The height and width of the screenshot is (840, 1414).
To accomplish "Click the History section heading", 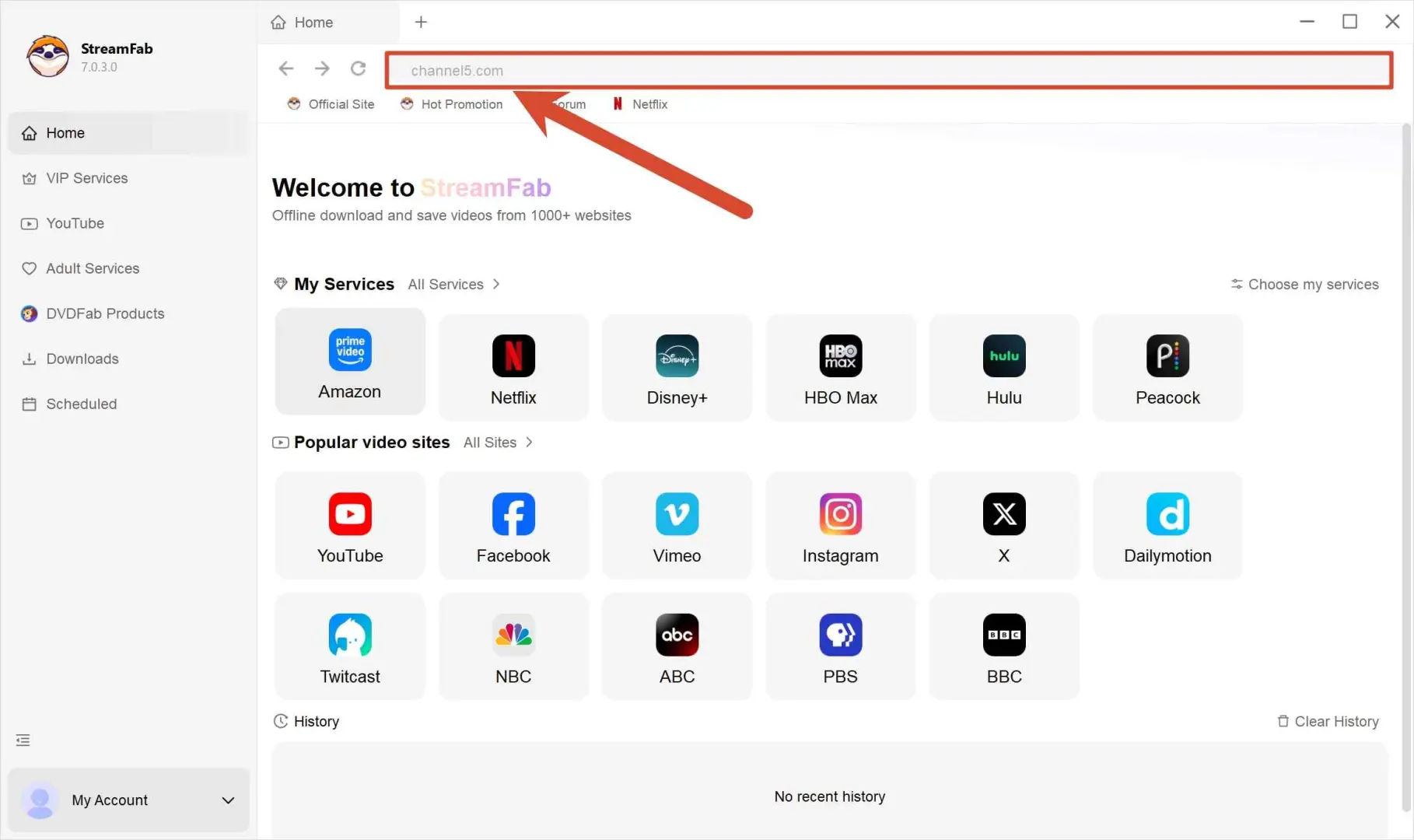I will [x=306, y=722].
